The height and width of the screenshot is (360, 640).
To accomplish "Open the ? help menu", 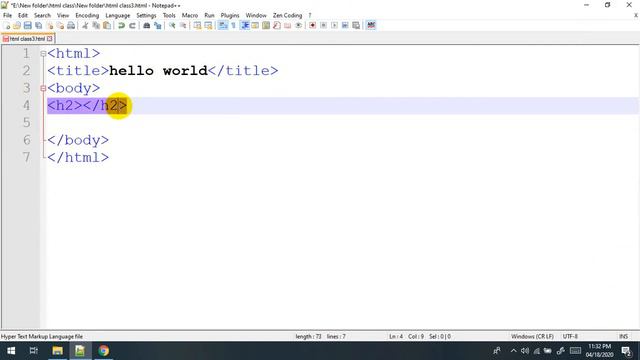I will coord(310,15).
